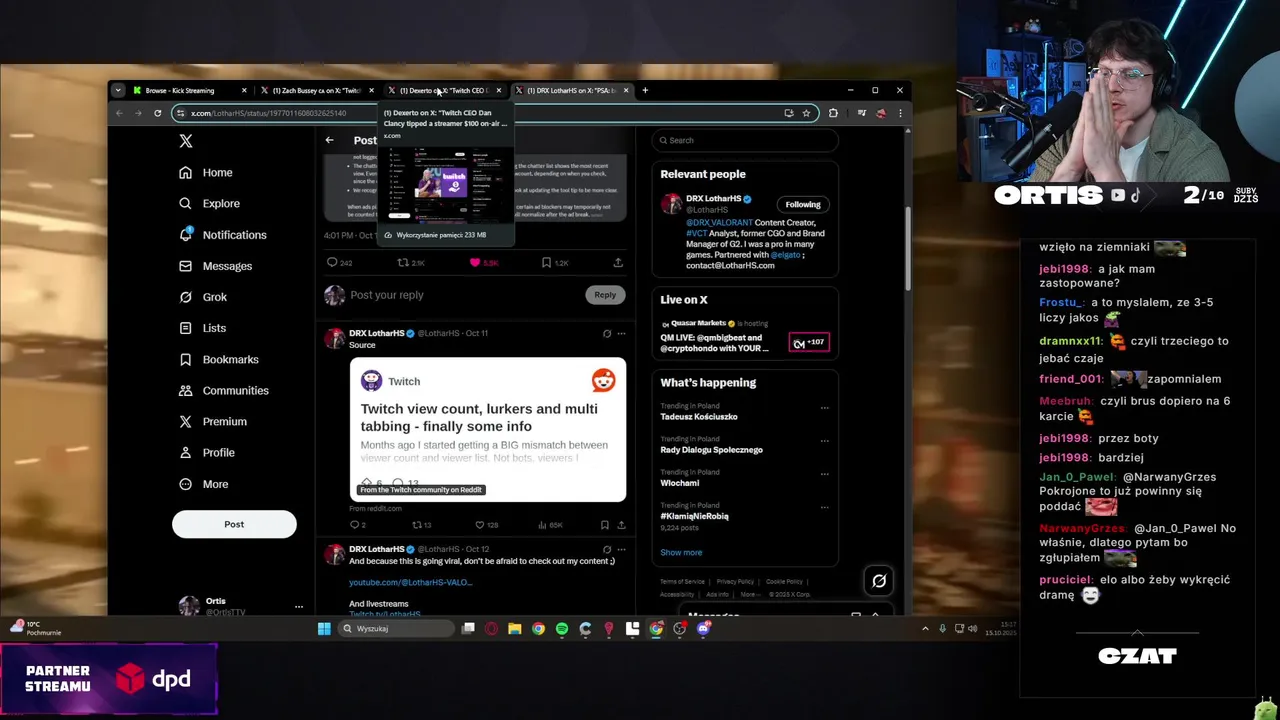The height and width of the screenshot is (720, 1280).
Task: Click the Profile sidebar icon
Action: point(185,452)
